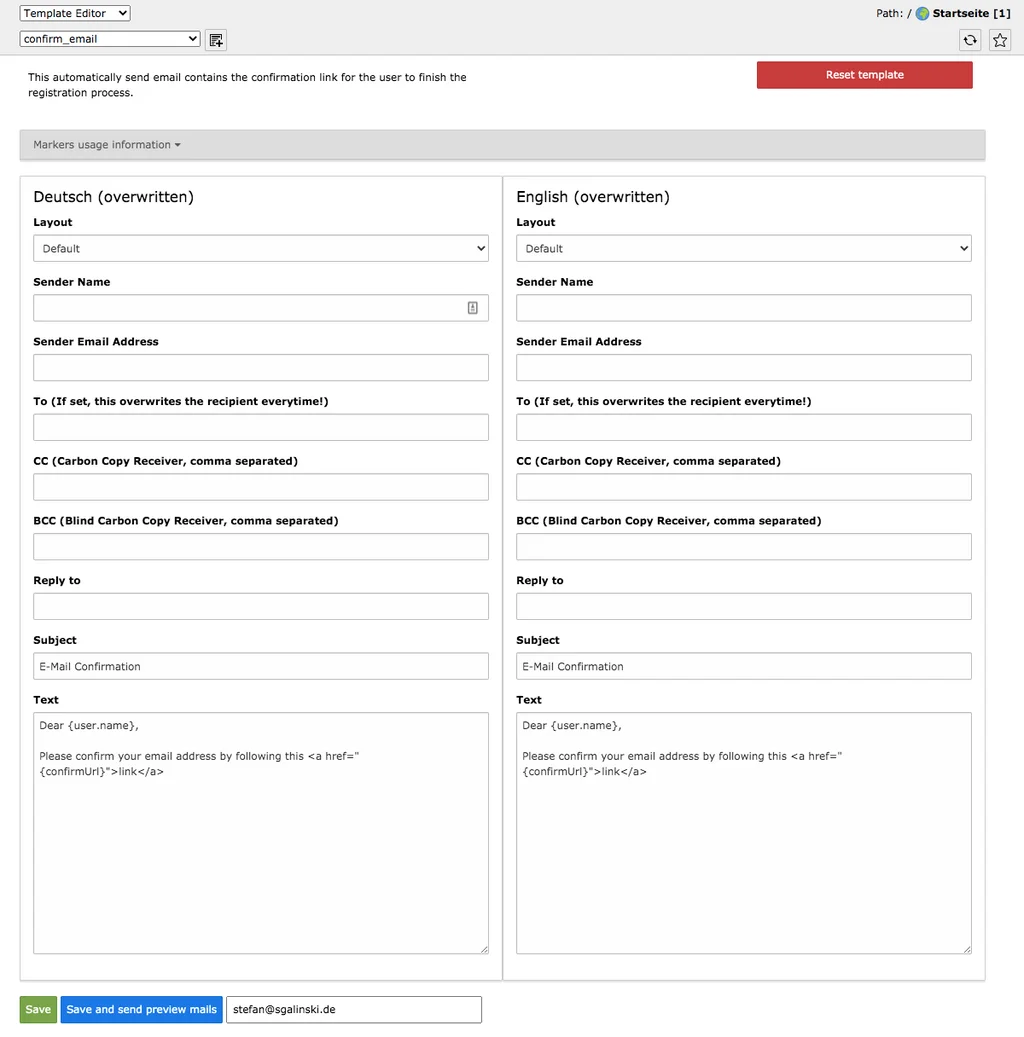Click the small icon inside German Sender Name field
Screen dimensions: 1024x1037
tap(472, 307)
